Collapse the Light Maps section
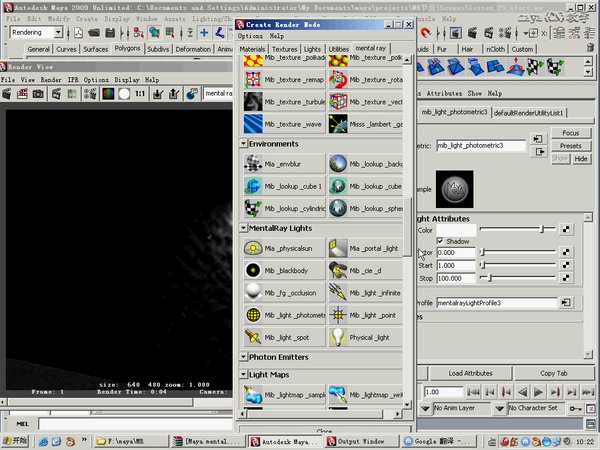This screenshot has height=450, width=600. pyautogui.click(x=243, y=374)
